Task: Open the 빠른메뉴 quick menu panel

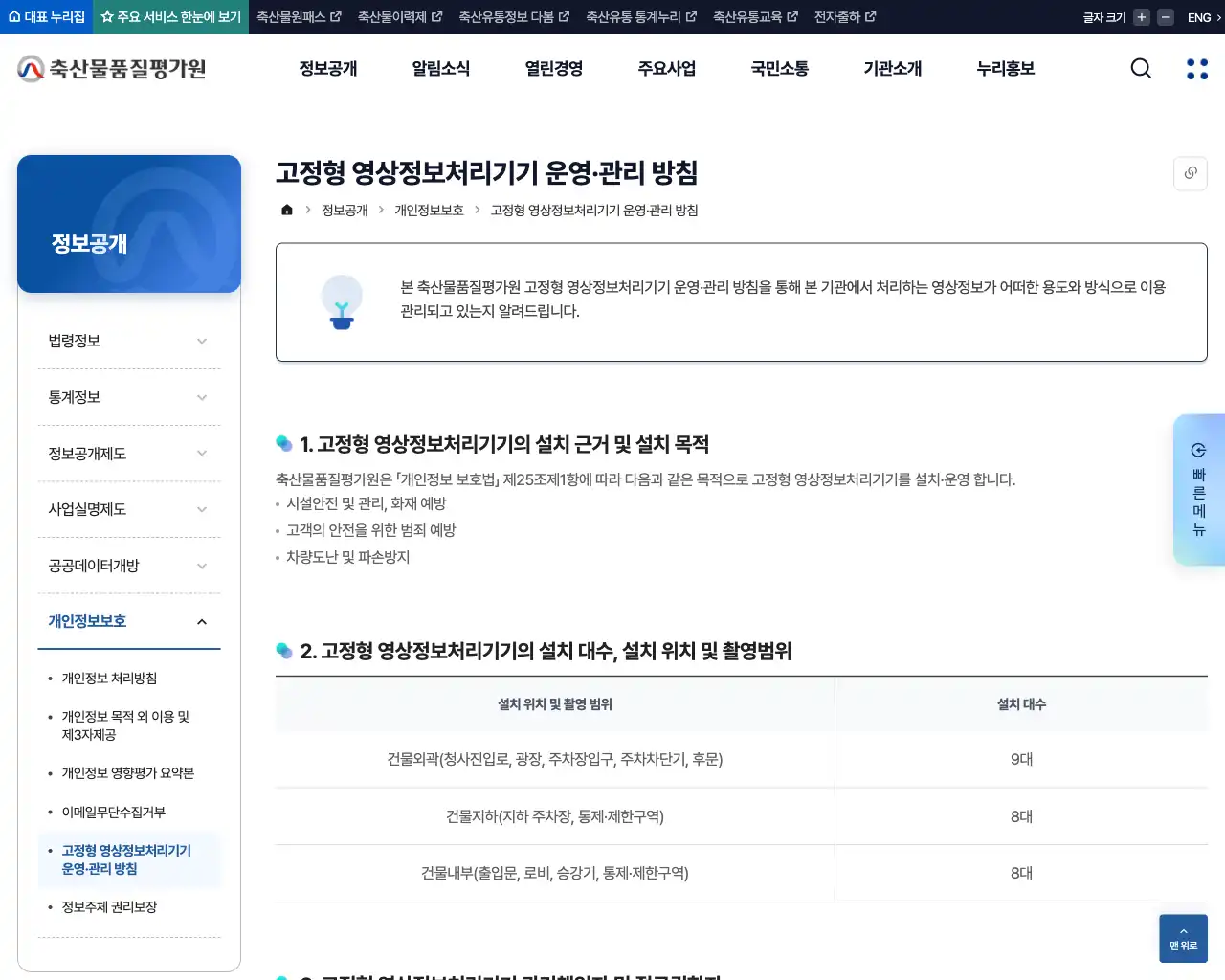Action: 1199,490
